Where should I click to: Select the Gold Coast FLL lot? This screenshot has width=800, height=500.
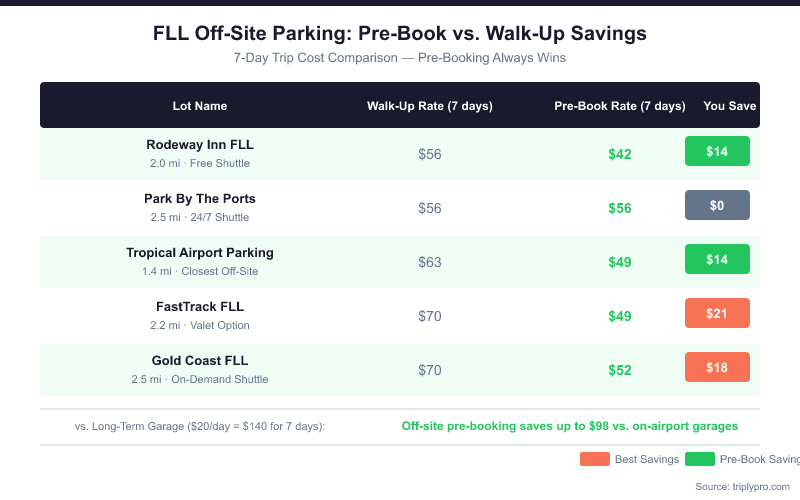(x=200, y=360)
